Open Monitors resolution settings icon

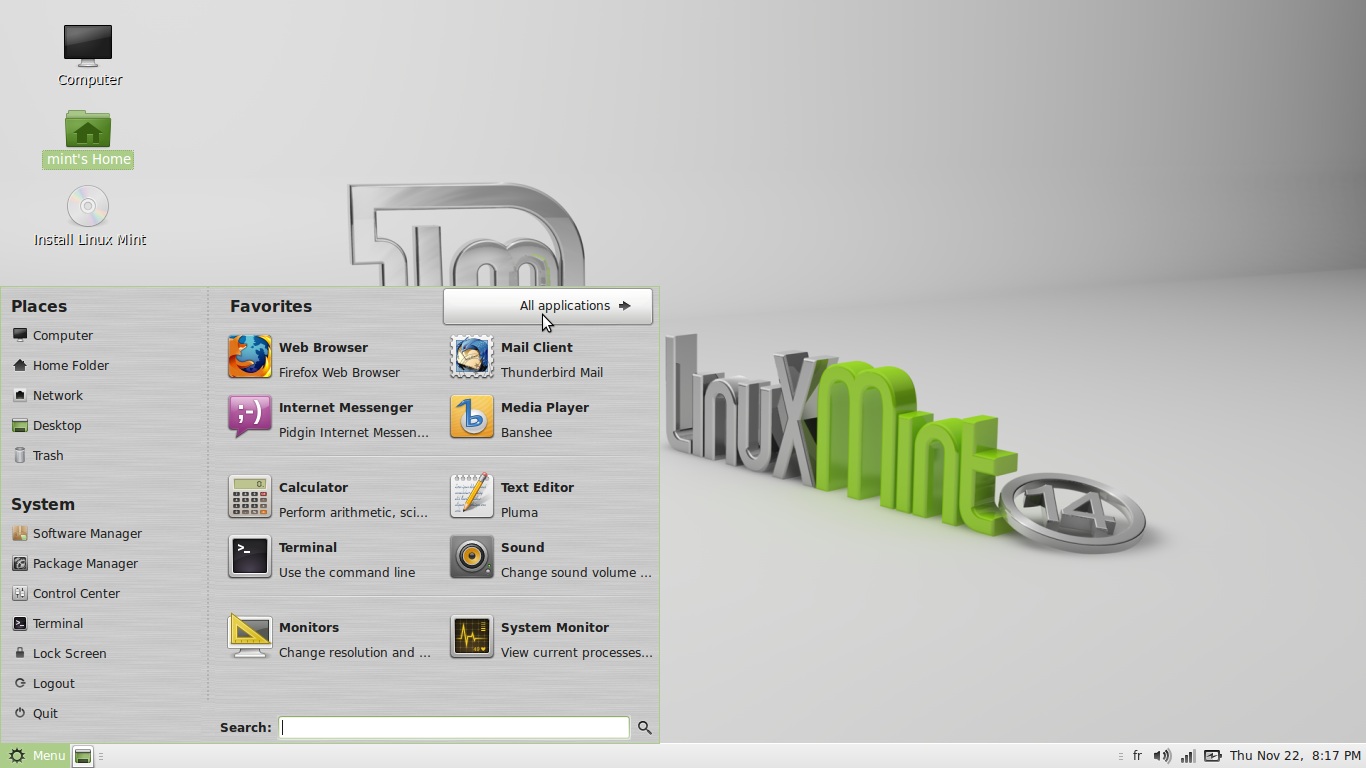250,638
